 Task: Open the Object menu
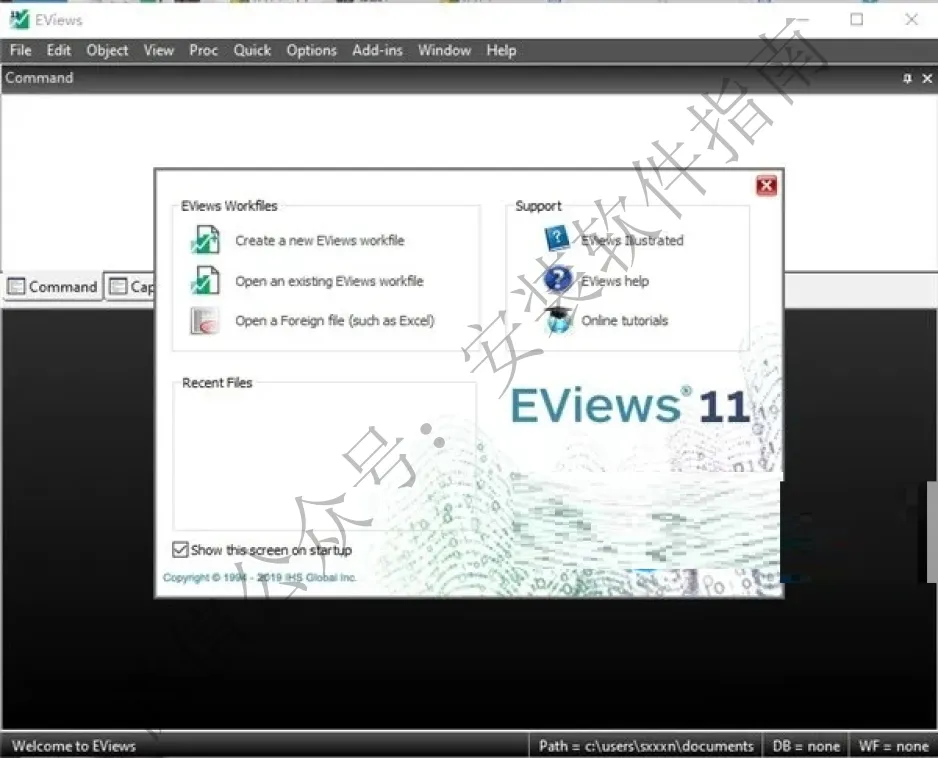(x=107, y=50)
